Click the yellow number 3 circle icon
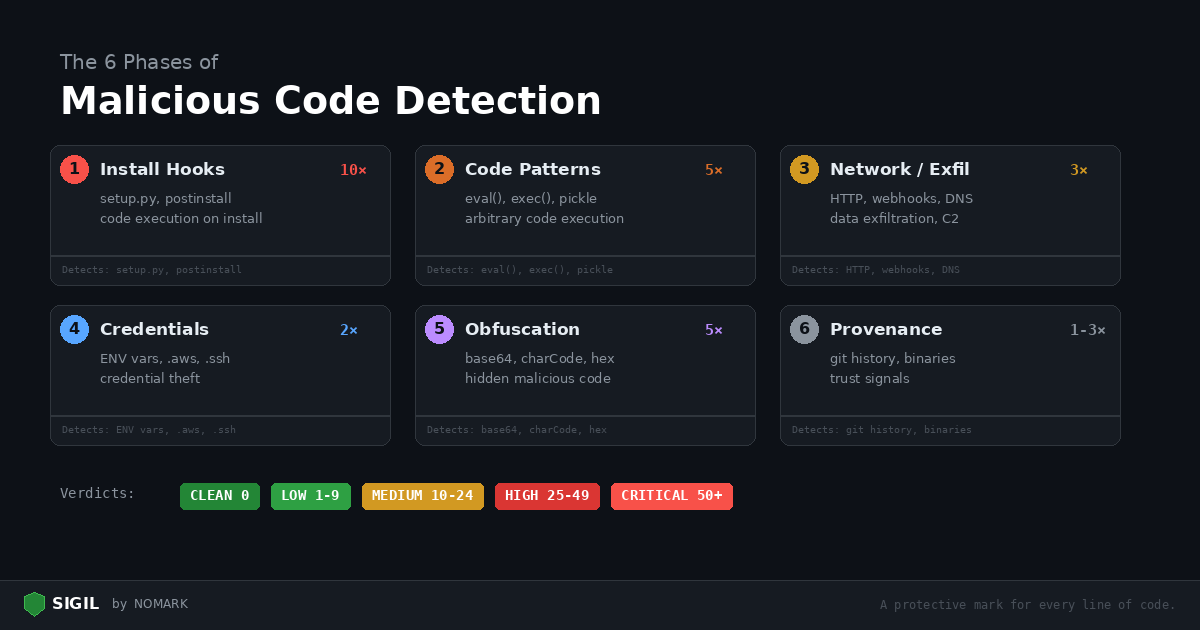 pyautogui.click(x=804, y=170)
